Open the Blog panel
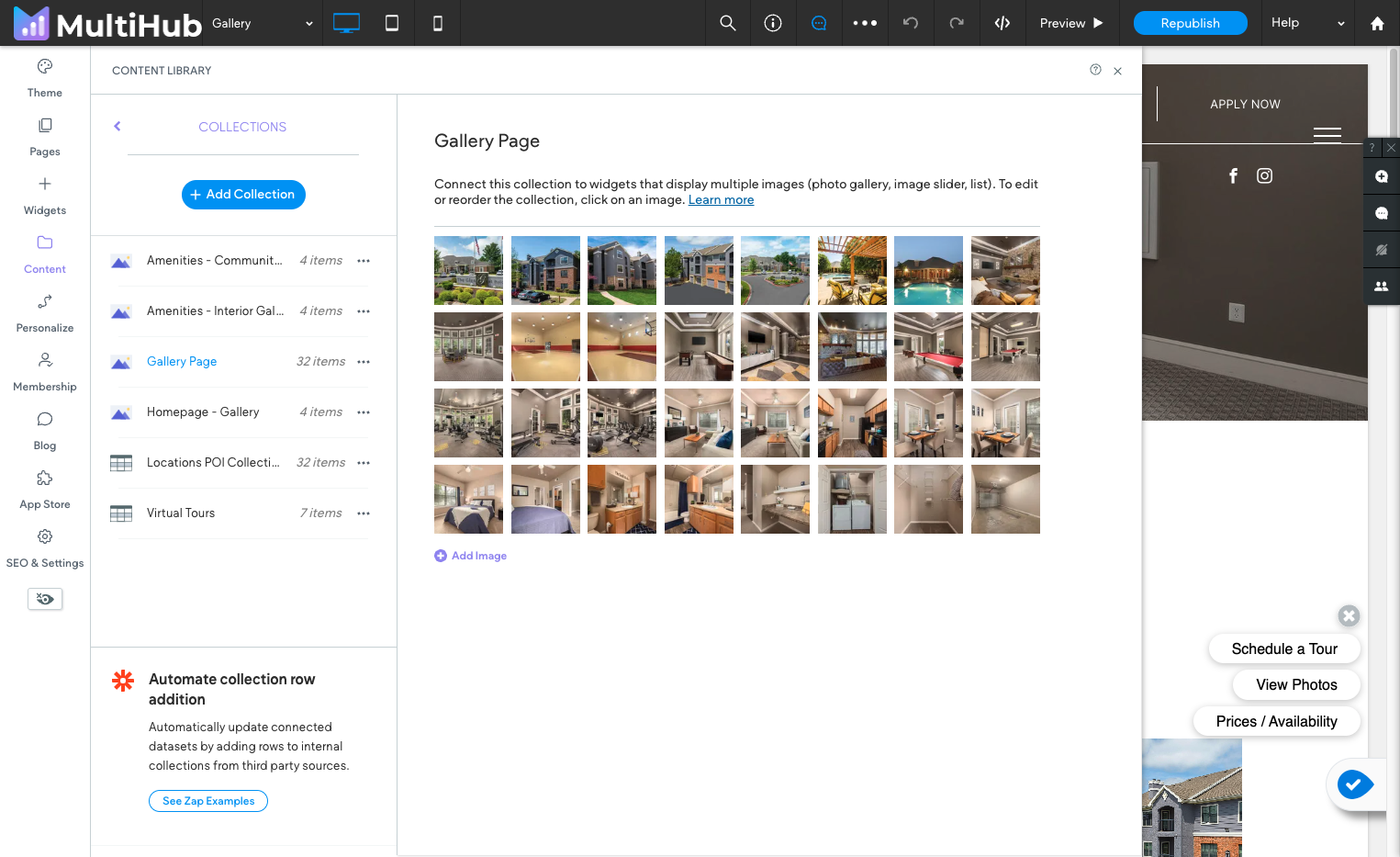Viewport: 1400px width, 857px height. tap(45, 431)
